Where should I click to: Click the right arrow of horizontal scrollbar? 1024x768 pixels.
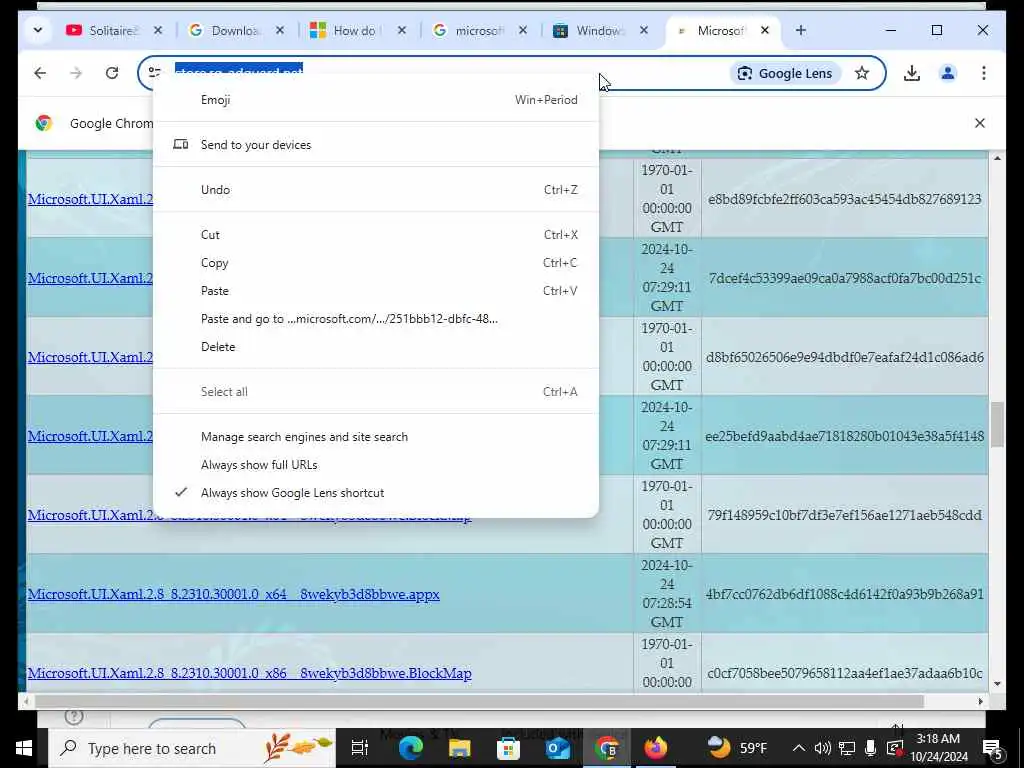coord(980,701)
